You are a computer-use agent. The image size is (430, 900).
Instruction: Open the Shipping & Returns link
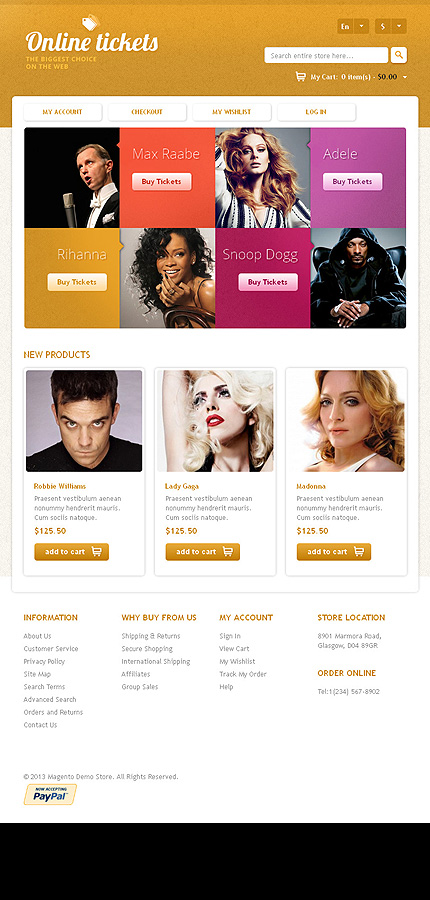pos(151,636)
